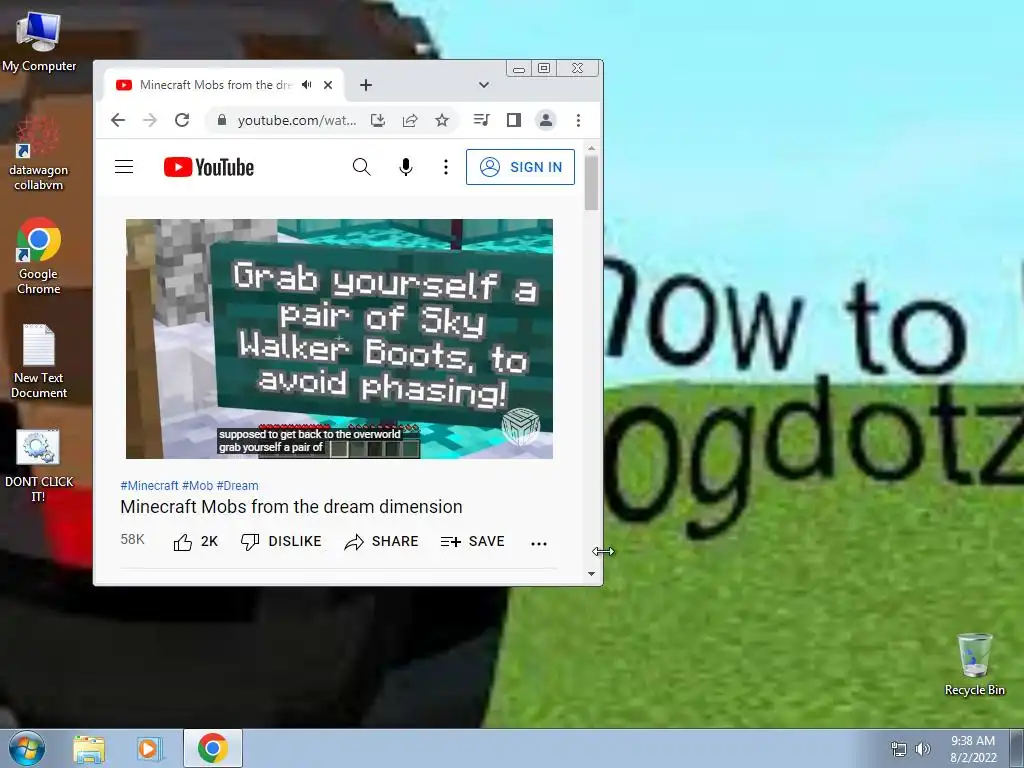Open Chrome profile avatar menu
Screen dimensions: 1024x768
coord(546,120)
